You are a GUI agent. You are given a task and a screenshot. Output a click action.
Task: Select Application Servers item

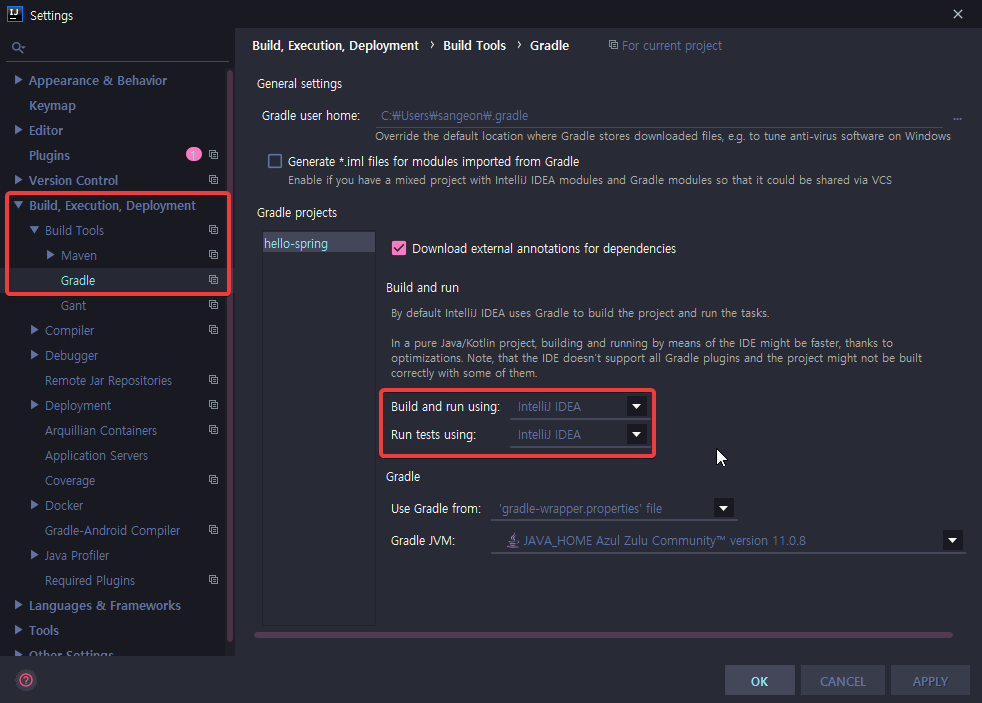pos(96,456)
